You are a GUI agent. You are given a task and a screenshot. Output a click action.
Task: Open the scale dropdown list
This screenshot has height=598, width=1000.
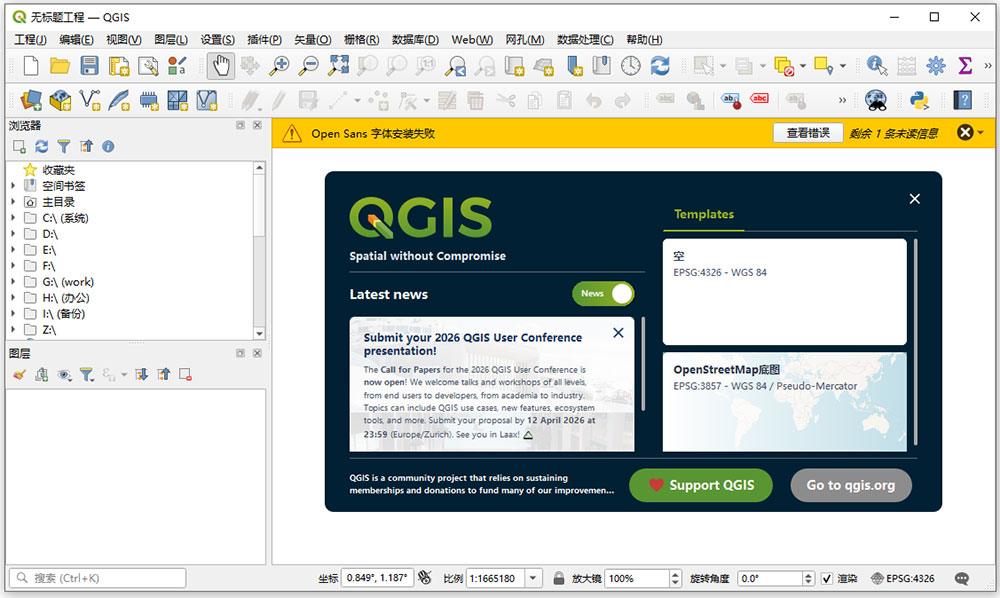[x=533, y=577]
